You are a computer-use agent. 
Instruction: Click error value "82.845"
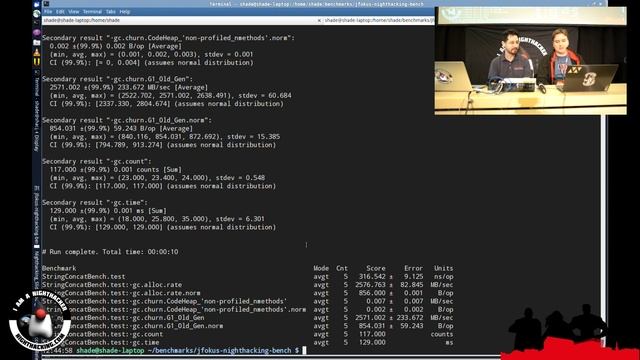pos(411,284)
